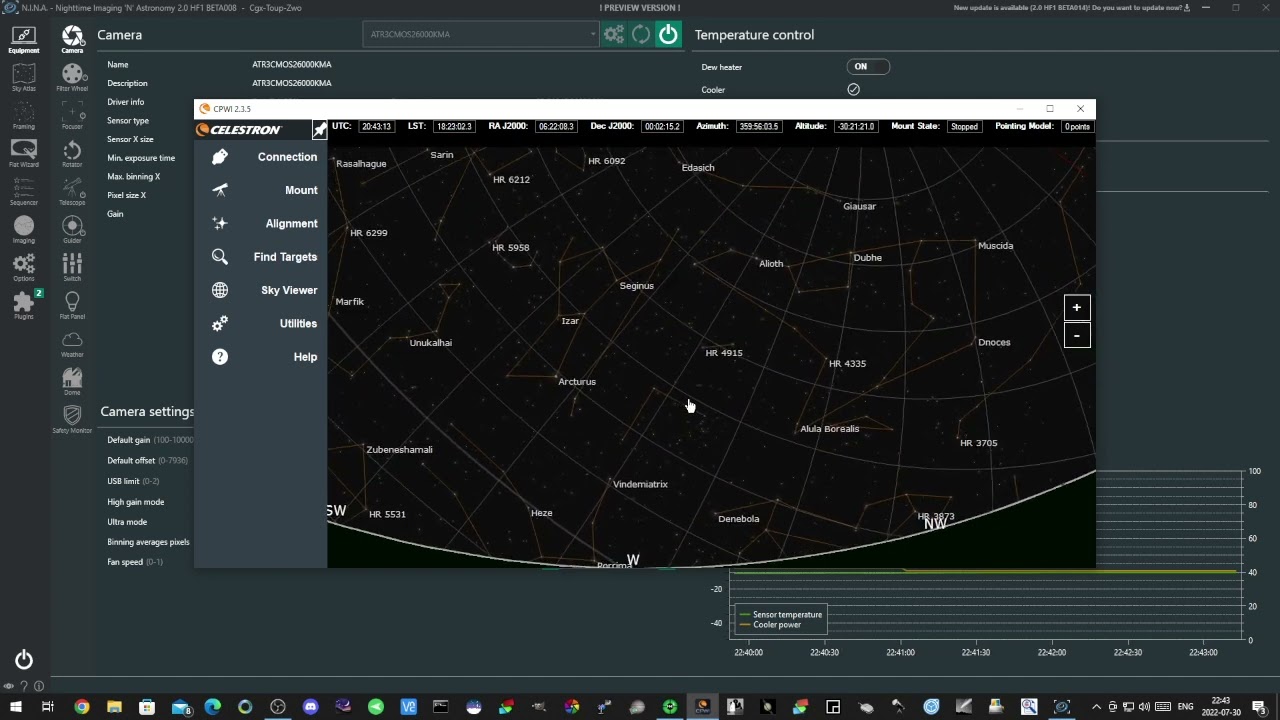Image resolution: width=1280 pixels, height=720 pixels.
Task: Click the RA J2000 value field
Action: pyautogui.click(x=557, y=127)
